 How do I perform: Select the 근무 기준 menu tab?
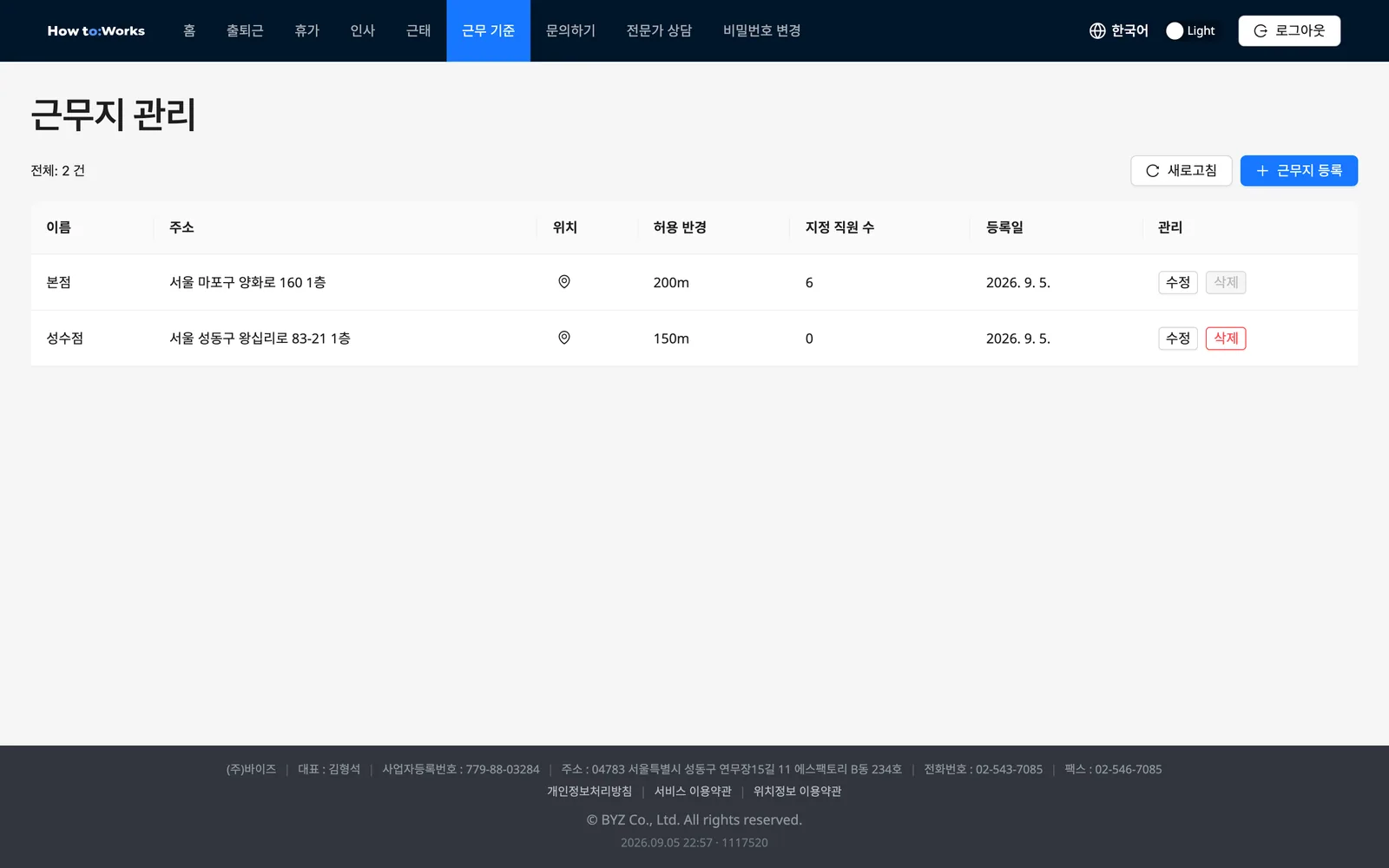pos(488,30)
